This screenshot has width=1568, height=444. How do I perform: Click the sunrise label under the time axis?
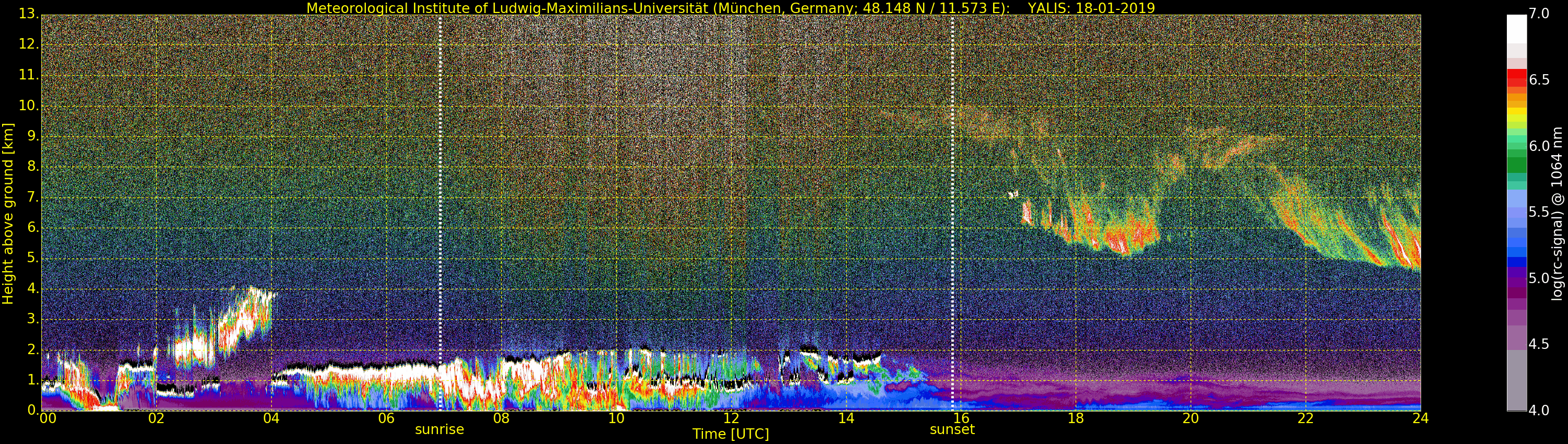(x=440, y=429)
